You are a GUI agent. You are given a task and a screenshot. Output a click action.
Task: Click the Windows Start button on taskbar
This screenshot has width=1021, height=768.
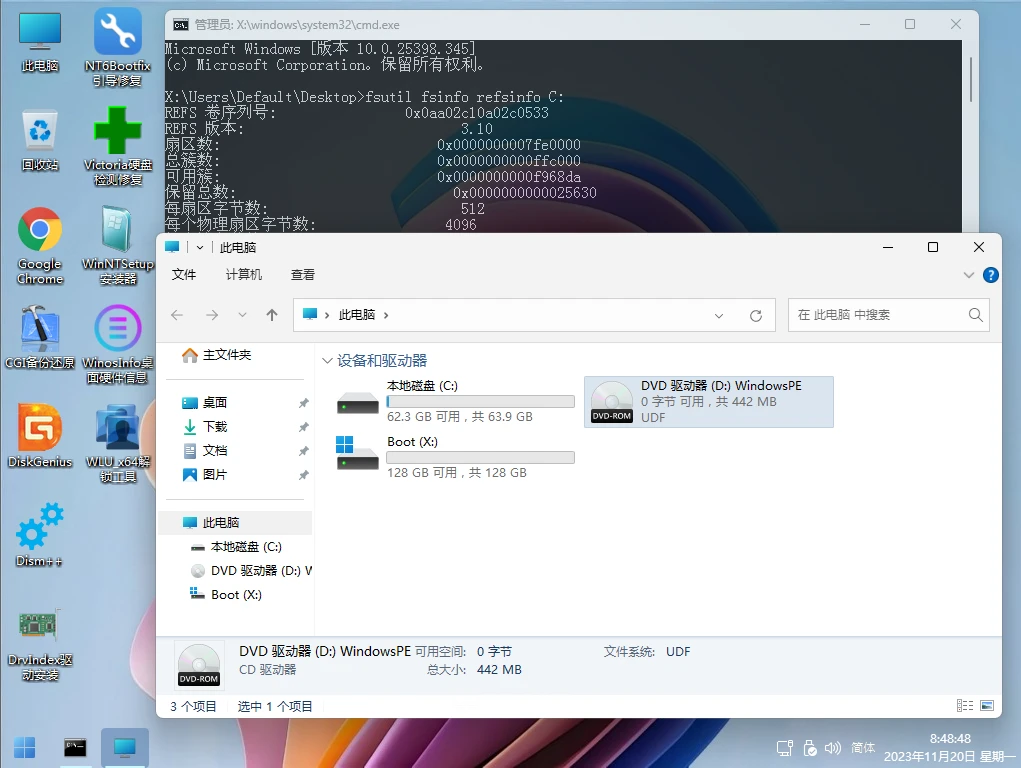click(x=25, y=747)
